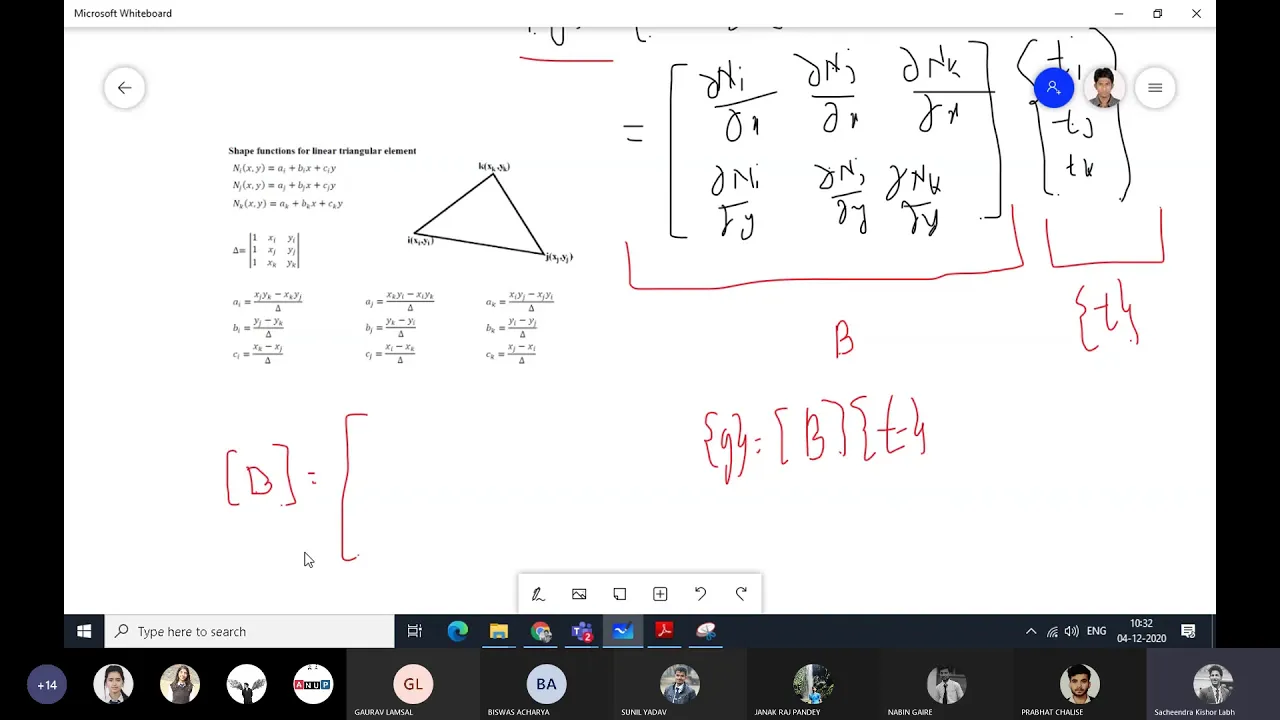
Task: Open the last pinned taskbar app icon
Action: (706, 631)
